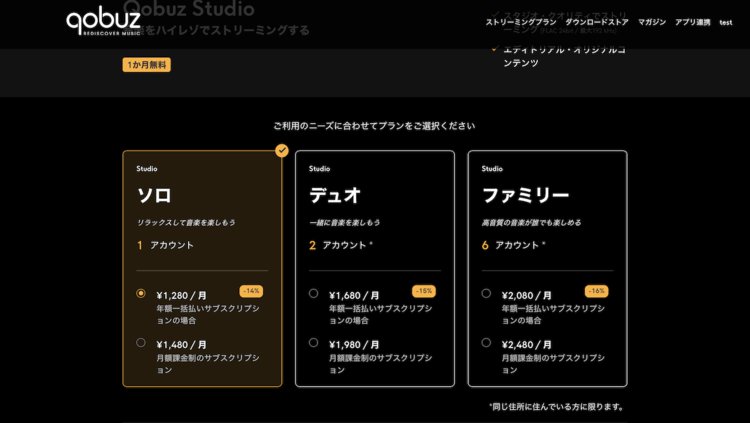Choose デュオ monthly ¥1,980/月 radio button
Viewport: 750px width, 423px height.
point(314,343)
